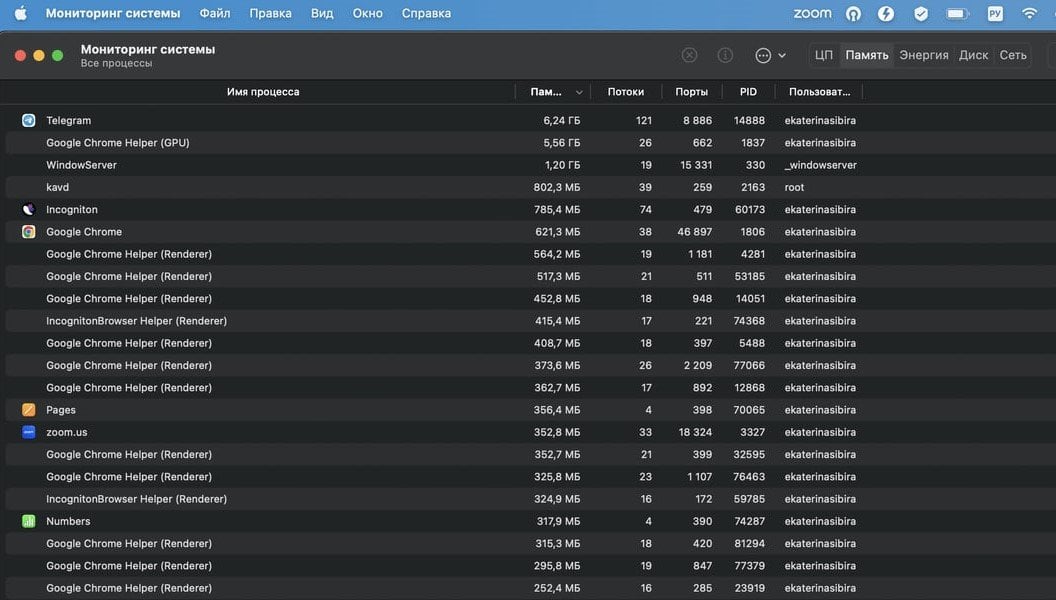The width and height of the screenshot is (1056, 600).
Task: Click the Pages app icon in list
Action: pyautogui.click(x=28, y=410)
